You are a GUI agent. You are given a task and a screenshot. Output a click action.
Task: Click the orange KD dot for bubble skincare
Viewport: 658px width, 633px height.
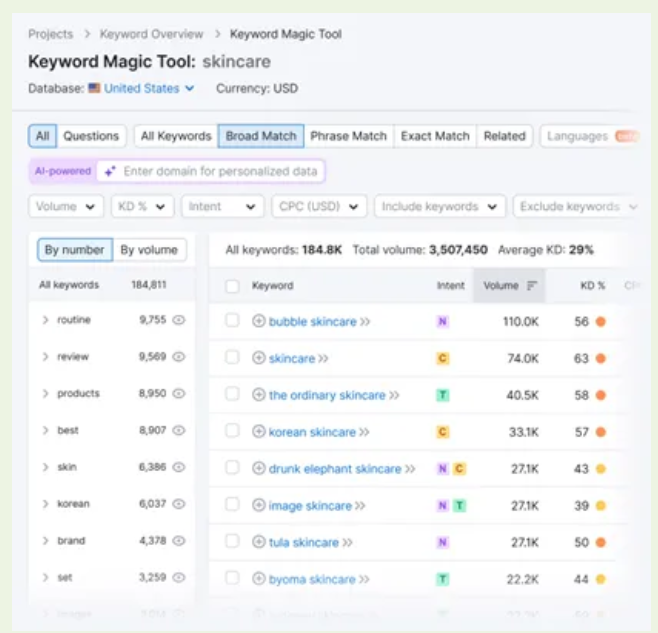pos(601,322)
